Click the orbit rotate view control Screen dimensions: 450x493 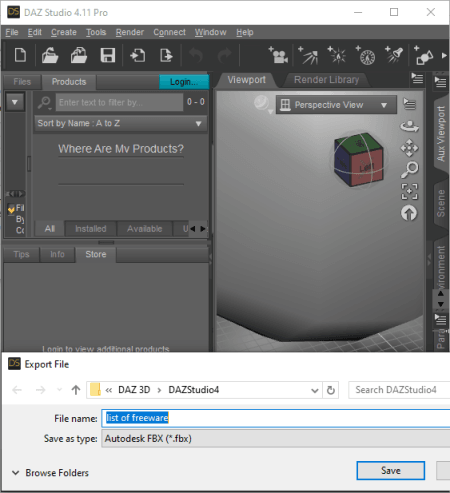click(409, 126)
